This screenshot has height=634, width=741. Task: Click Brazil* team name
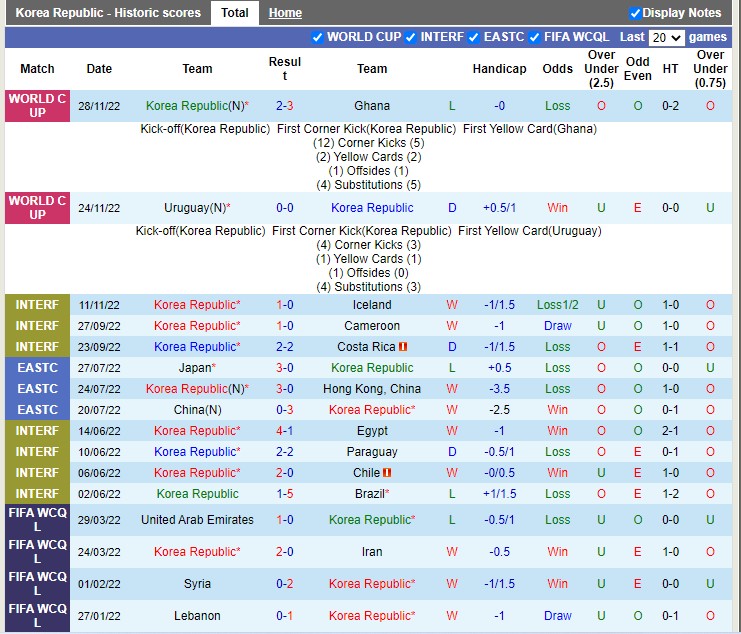372,494
